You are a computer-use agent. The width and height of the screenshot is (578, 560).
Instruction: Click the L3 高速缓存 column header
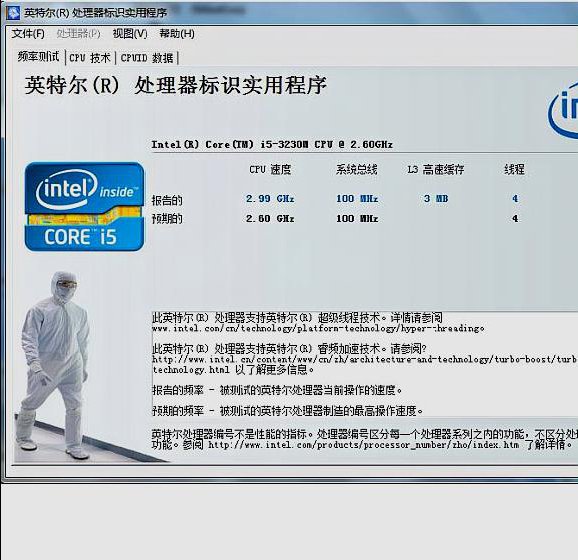(x=436, y=170)
